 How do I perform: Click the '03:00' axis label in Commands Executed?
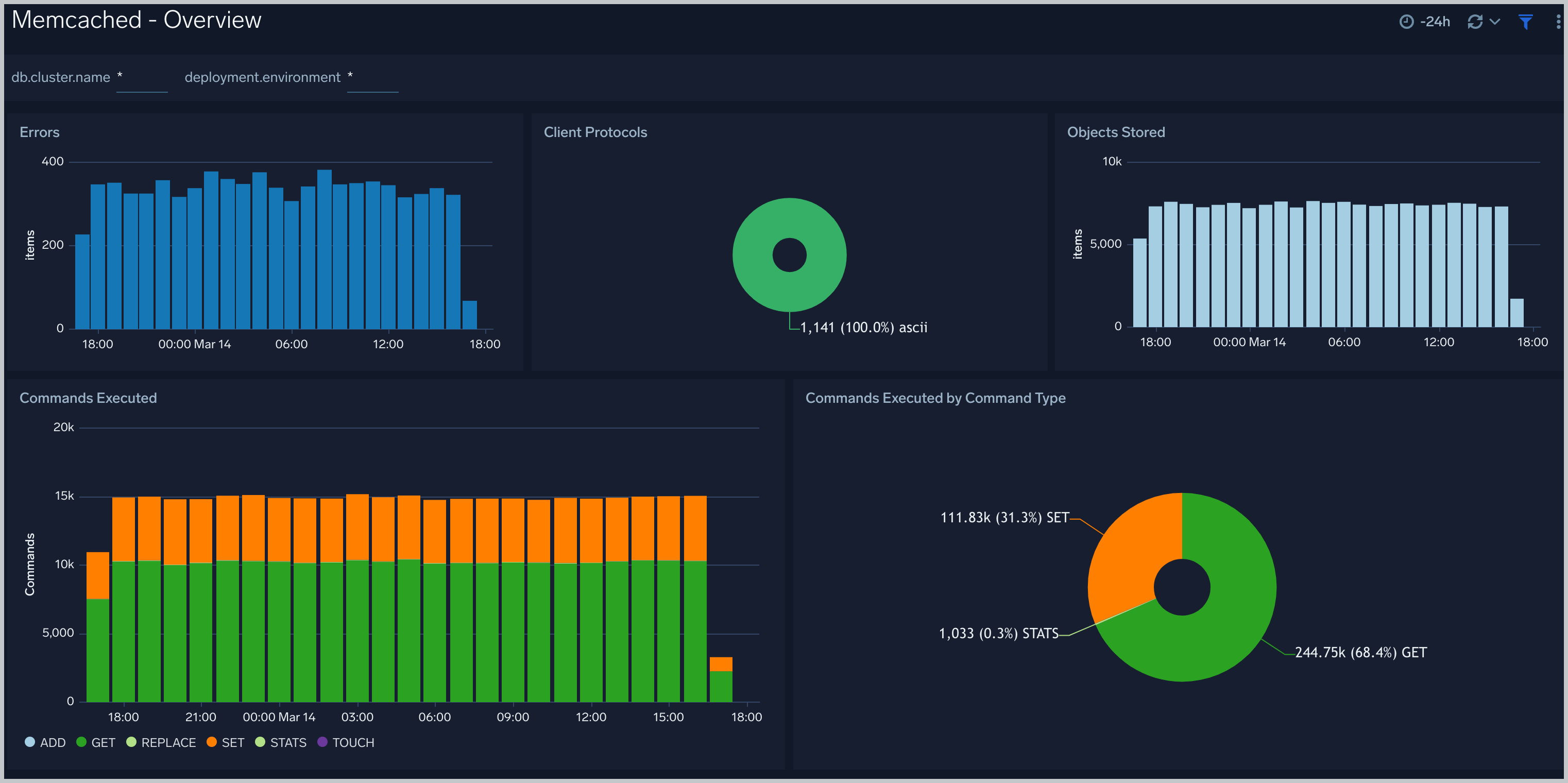click(356, 717)
